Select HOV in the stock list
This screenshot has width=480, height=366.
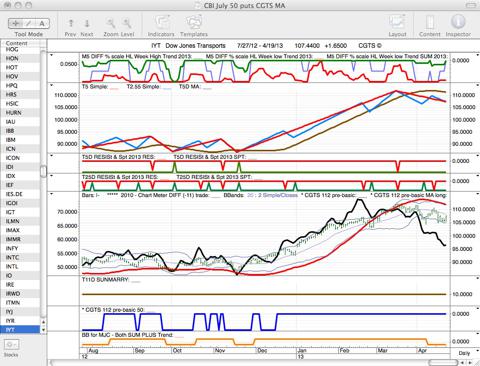click(20, 76)
